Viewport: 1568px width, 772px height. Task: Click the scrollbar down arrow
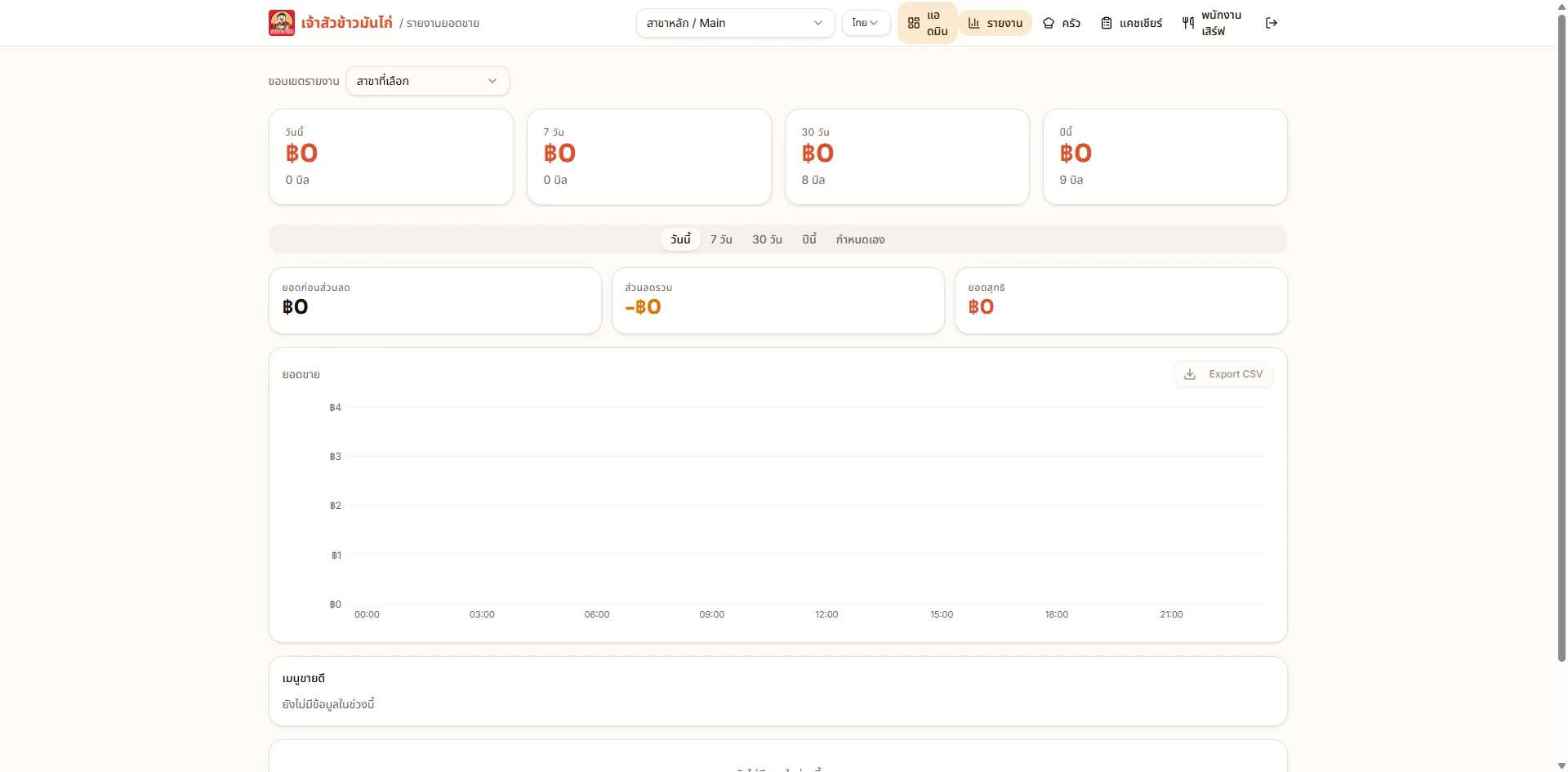click(1561, 765)
